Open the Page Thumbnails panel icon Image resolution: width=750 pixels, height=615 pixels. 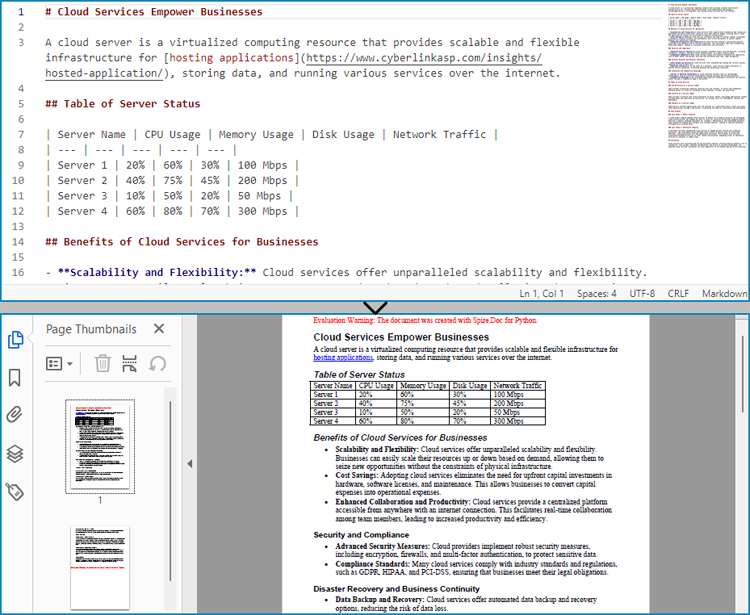click(15, 340)
